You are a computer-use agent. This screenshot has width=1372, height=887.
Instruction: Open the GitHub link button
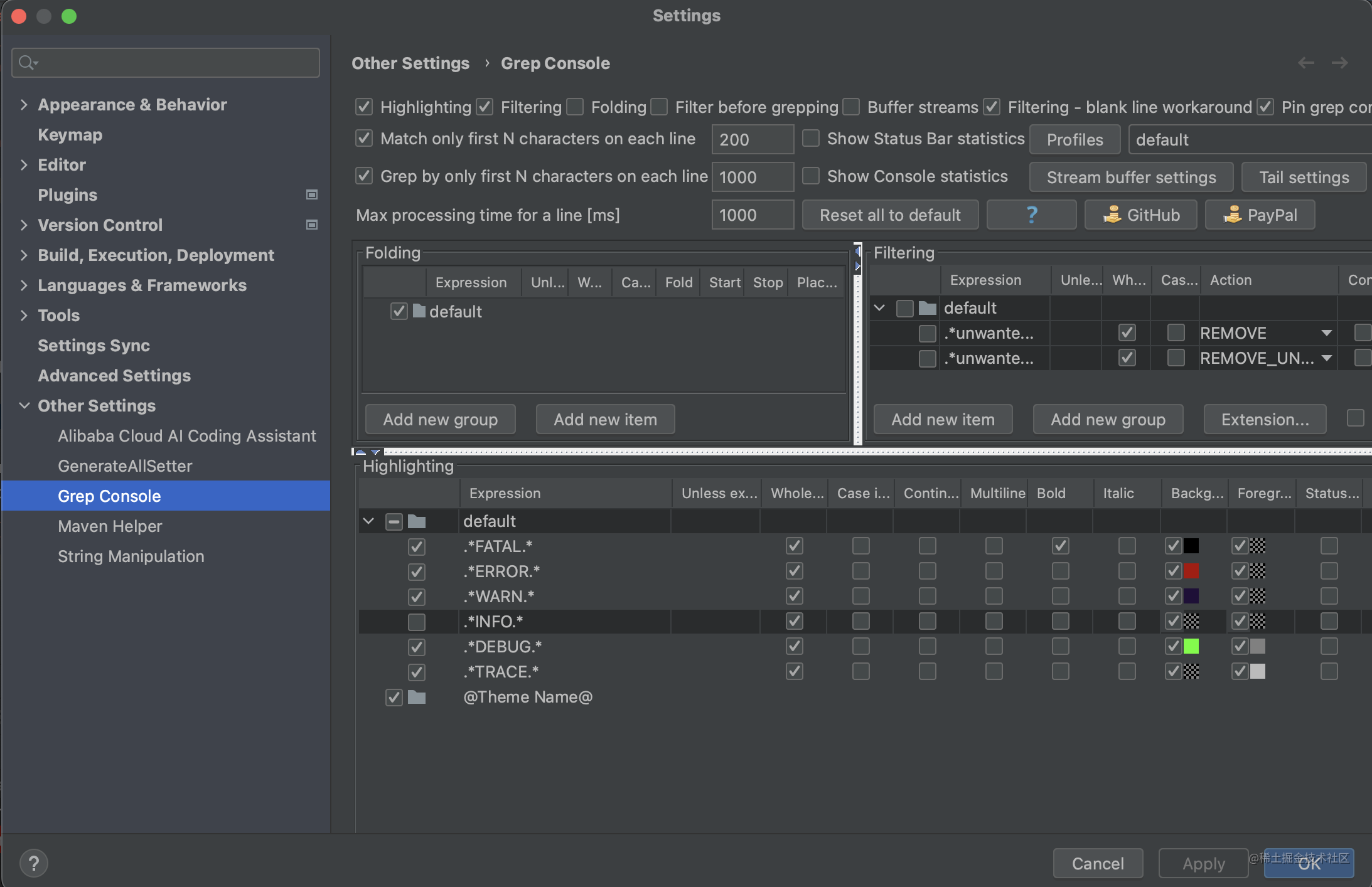1140,215
